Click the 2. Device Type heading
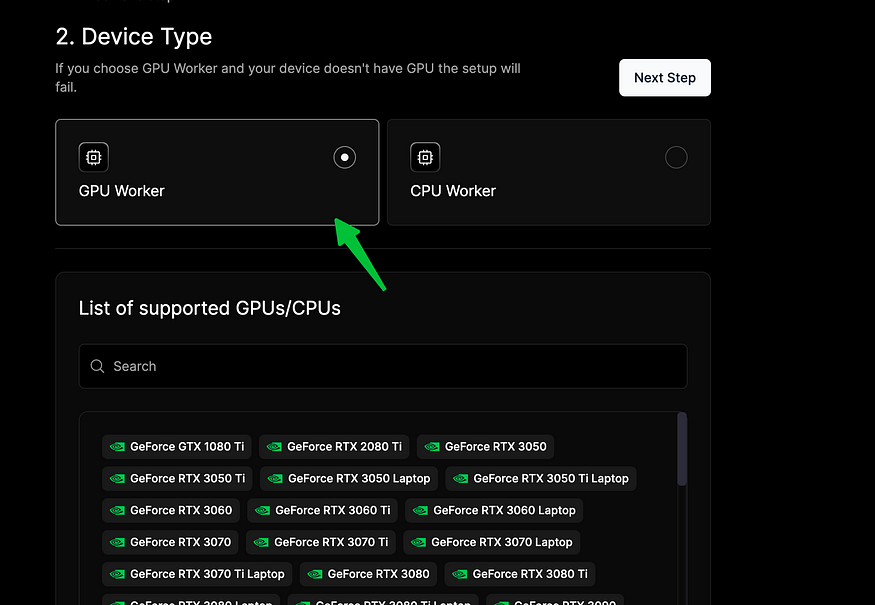The image size is (875, 605). pos(134,37)
